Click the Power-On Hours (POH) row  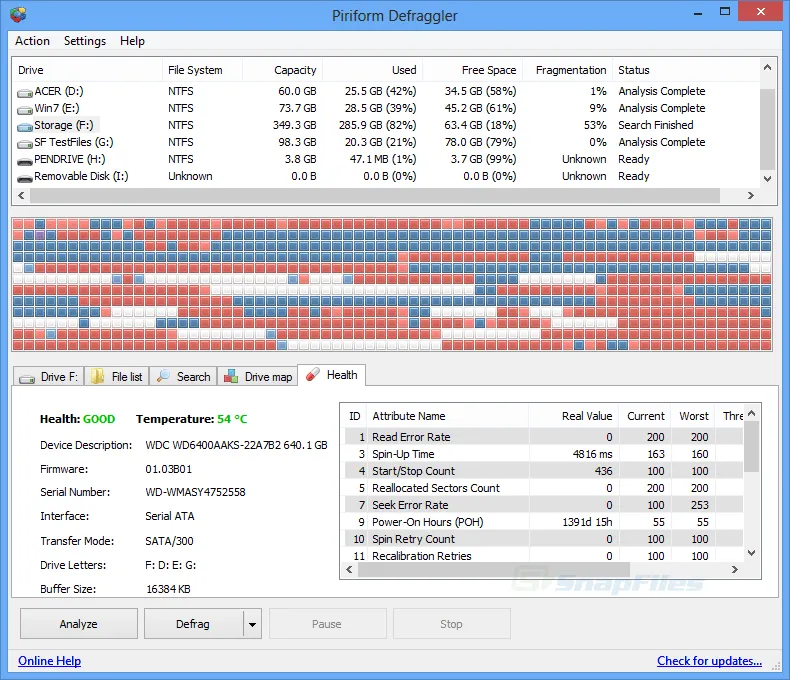(544, 522)
